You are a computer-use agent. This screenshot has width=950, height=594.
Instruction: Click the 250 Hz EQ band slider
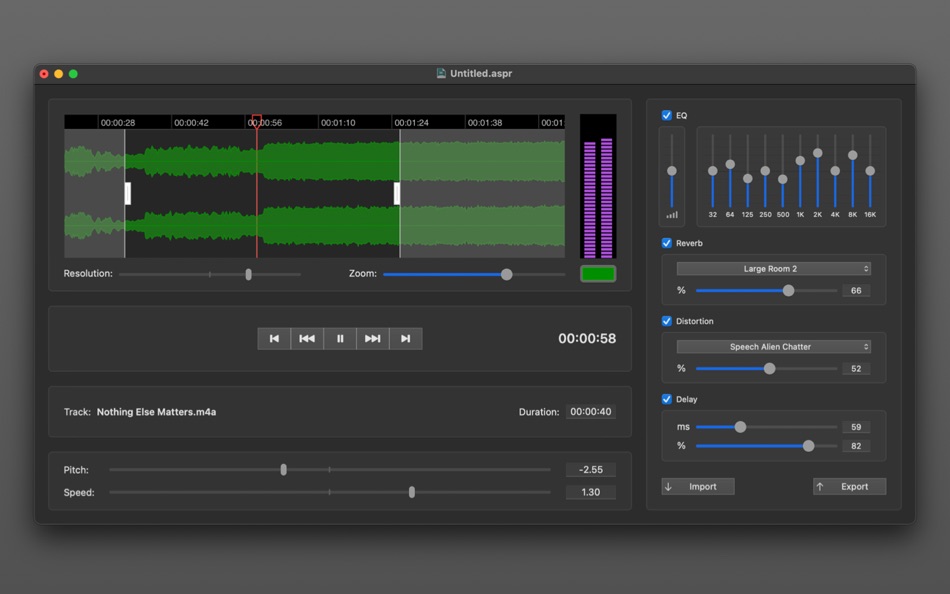click(765, 172)
